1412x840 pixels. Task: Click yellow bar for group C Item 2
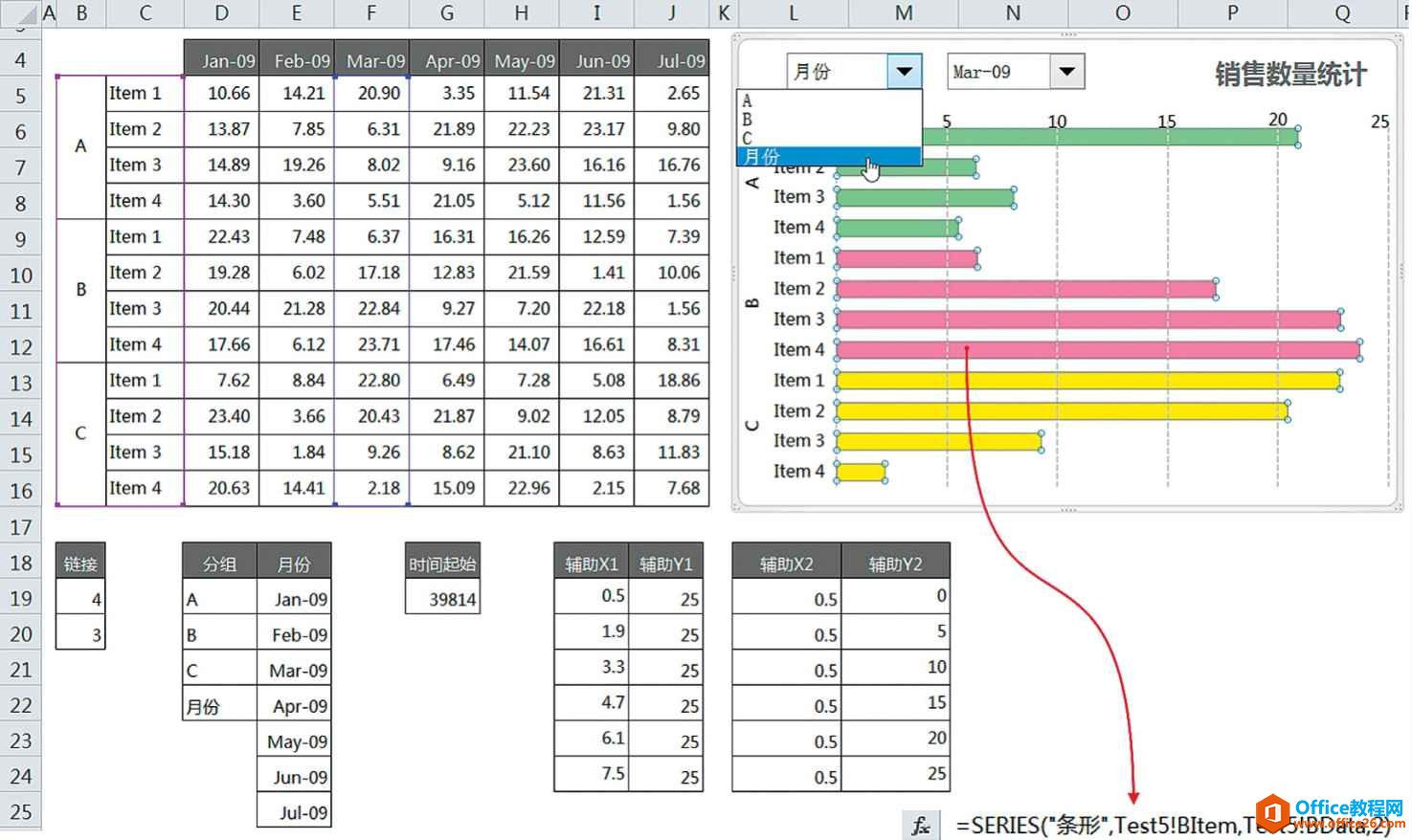tap(1063, 411)
